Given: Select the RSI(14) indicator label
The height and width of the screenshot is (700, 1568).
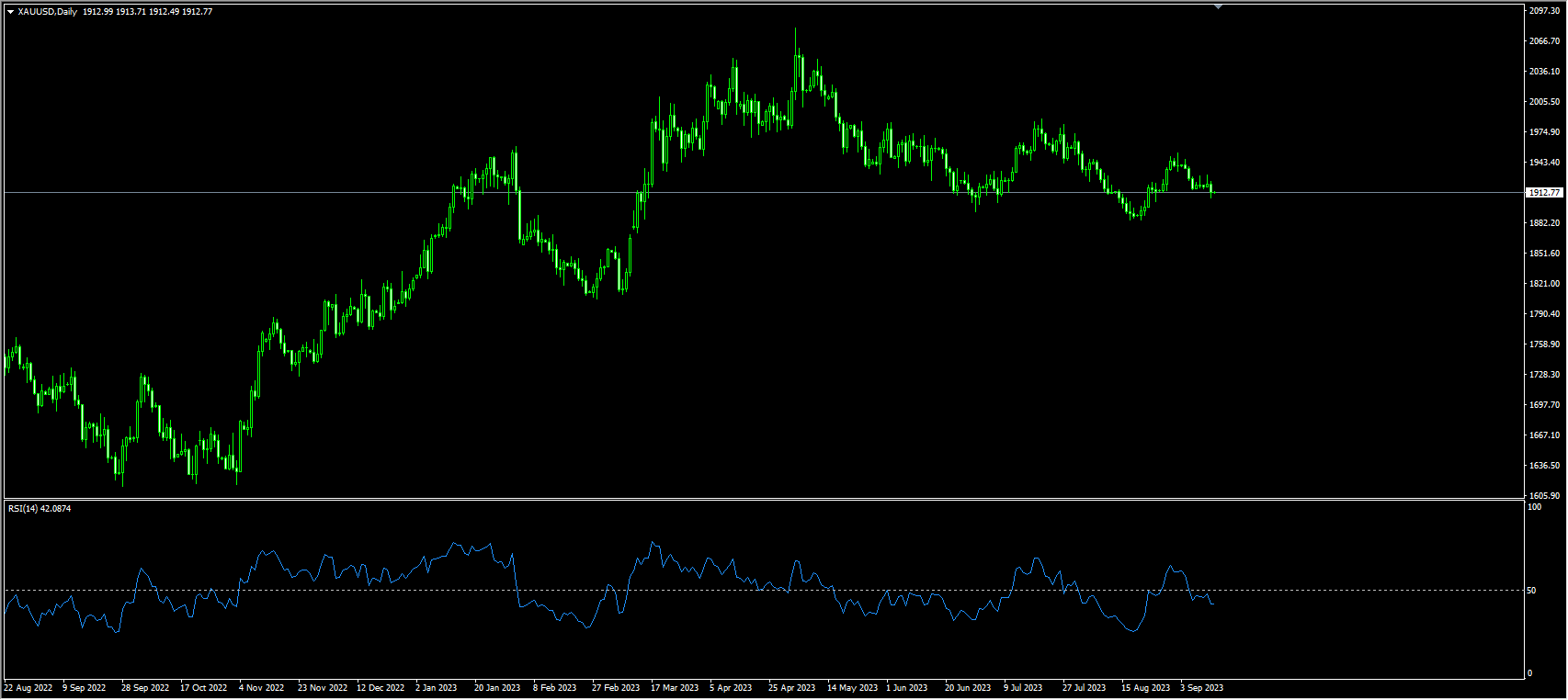Looking at the screenshot, I should tap(40, 508).
